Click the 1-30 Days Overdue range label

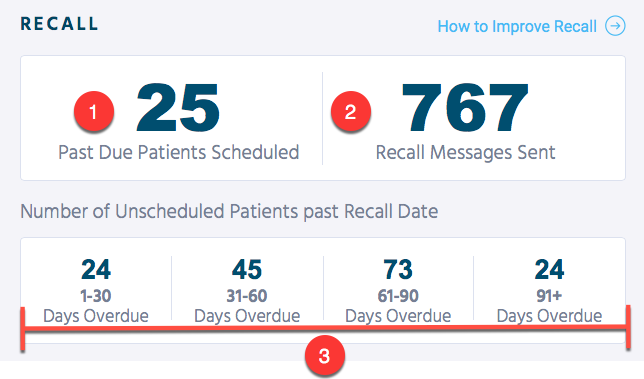click(x=96, y=306)
